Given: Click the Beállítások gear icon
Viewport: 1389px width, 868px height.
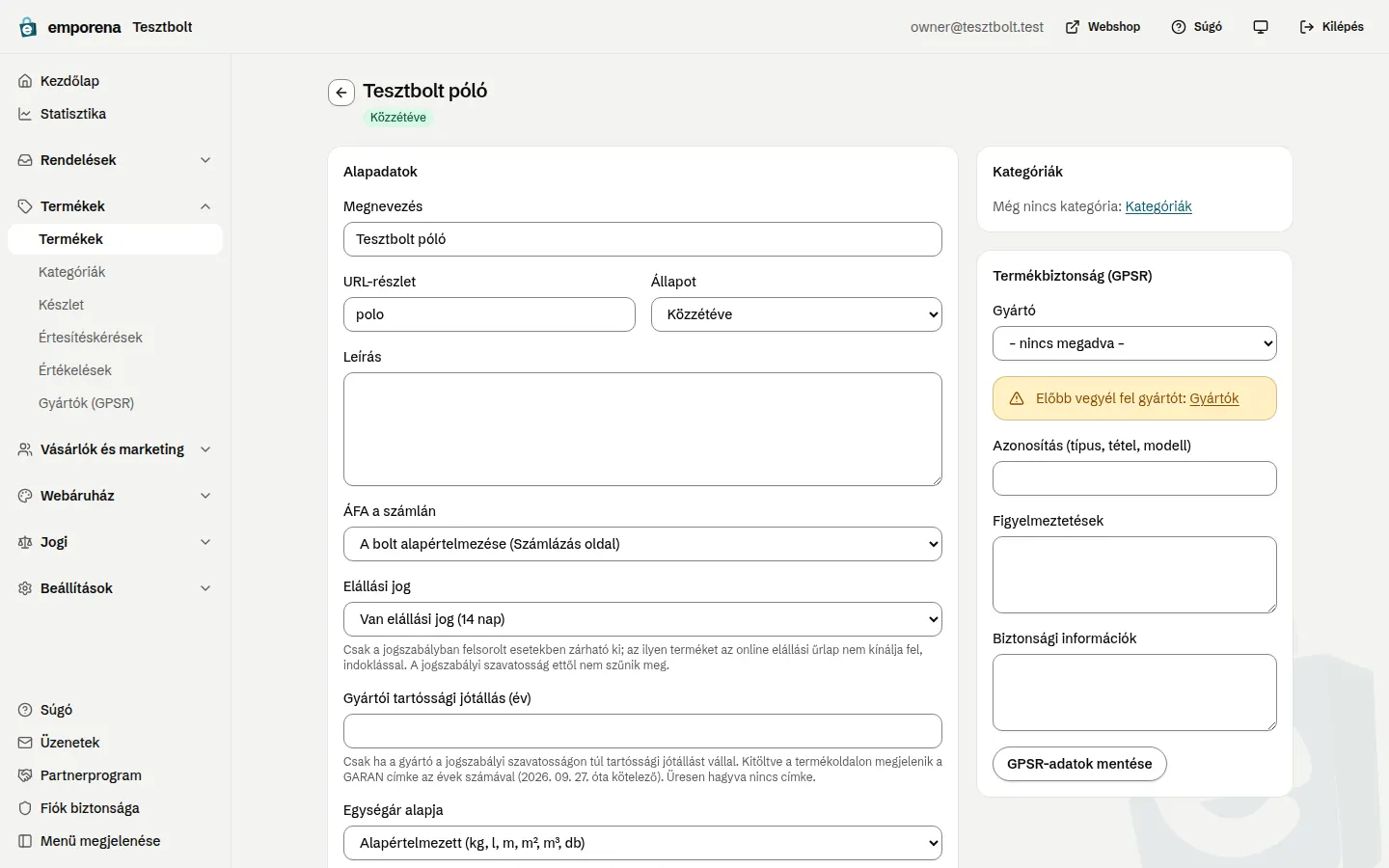Looking at the screenshot, I should [x=25, y=588].
